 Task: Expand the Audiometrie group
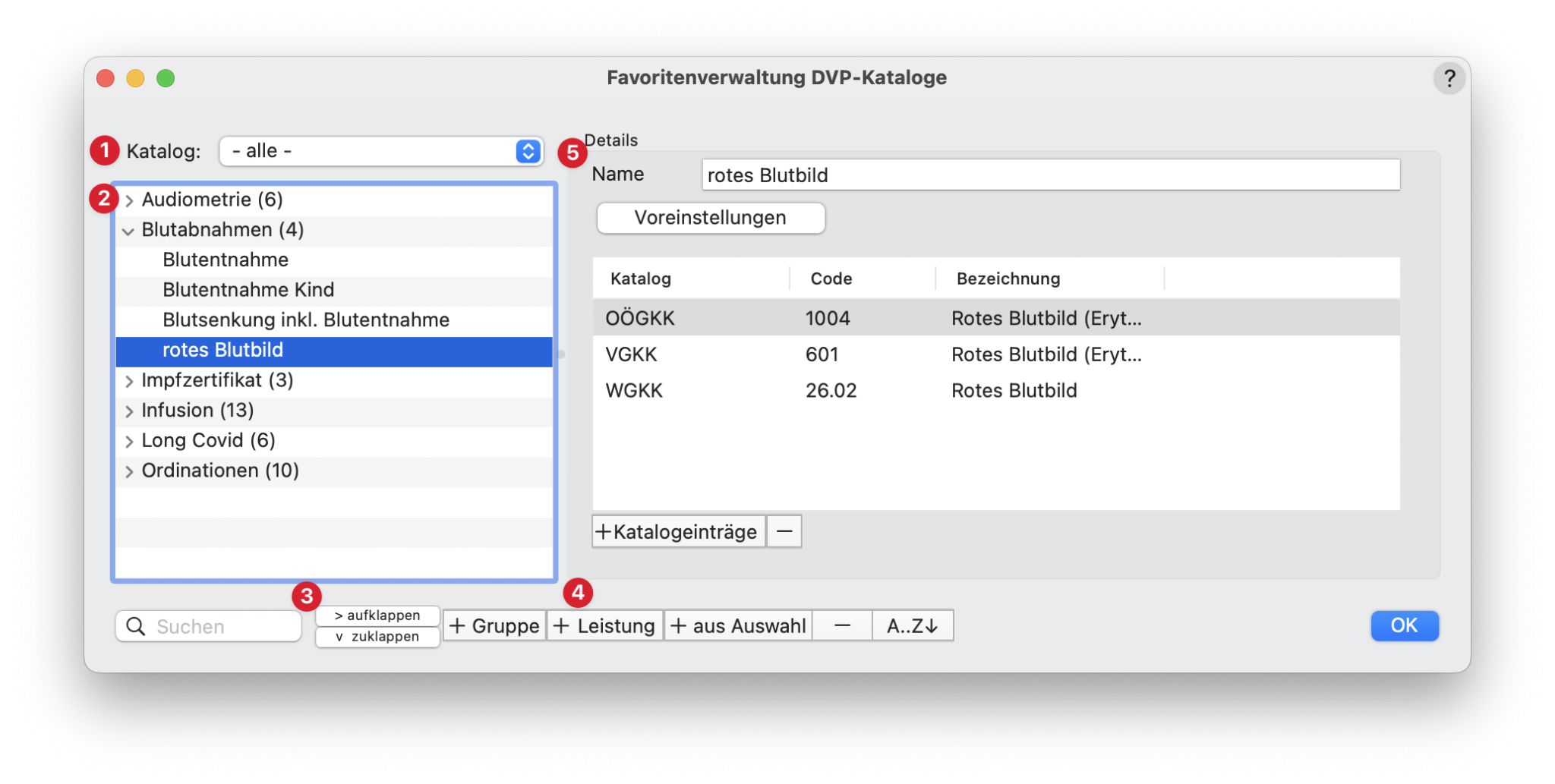[x=129, y=200]
